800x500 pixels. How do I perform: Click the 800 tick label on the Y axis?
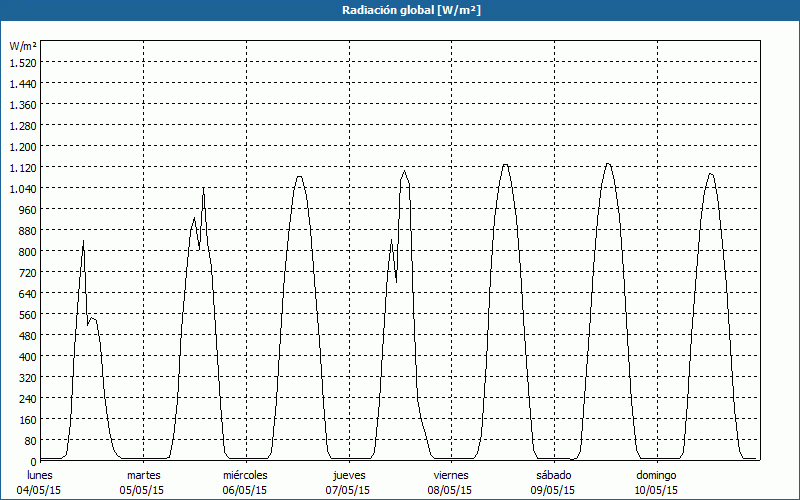click(x=26, y=252)
